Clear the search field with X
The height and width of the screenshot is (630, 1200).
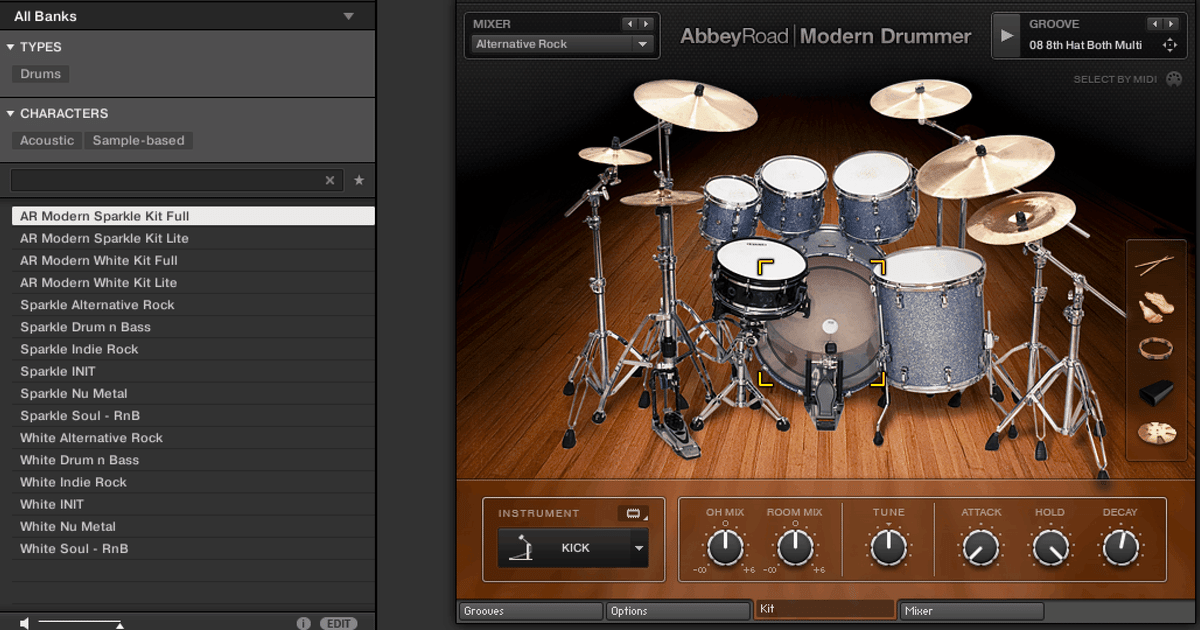[x=330, y=180]
